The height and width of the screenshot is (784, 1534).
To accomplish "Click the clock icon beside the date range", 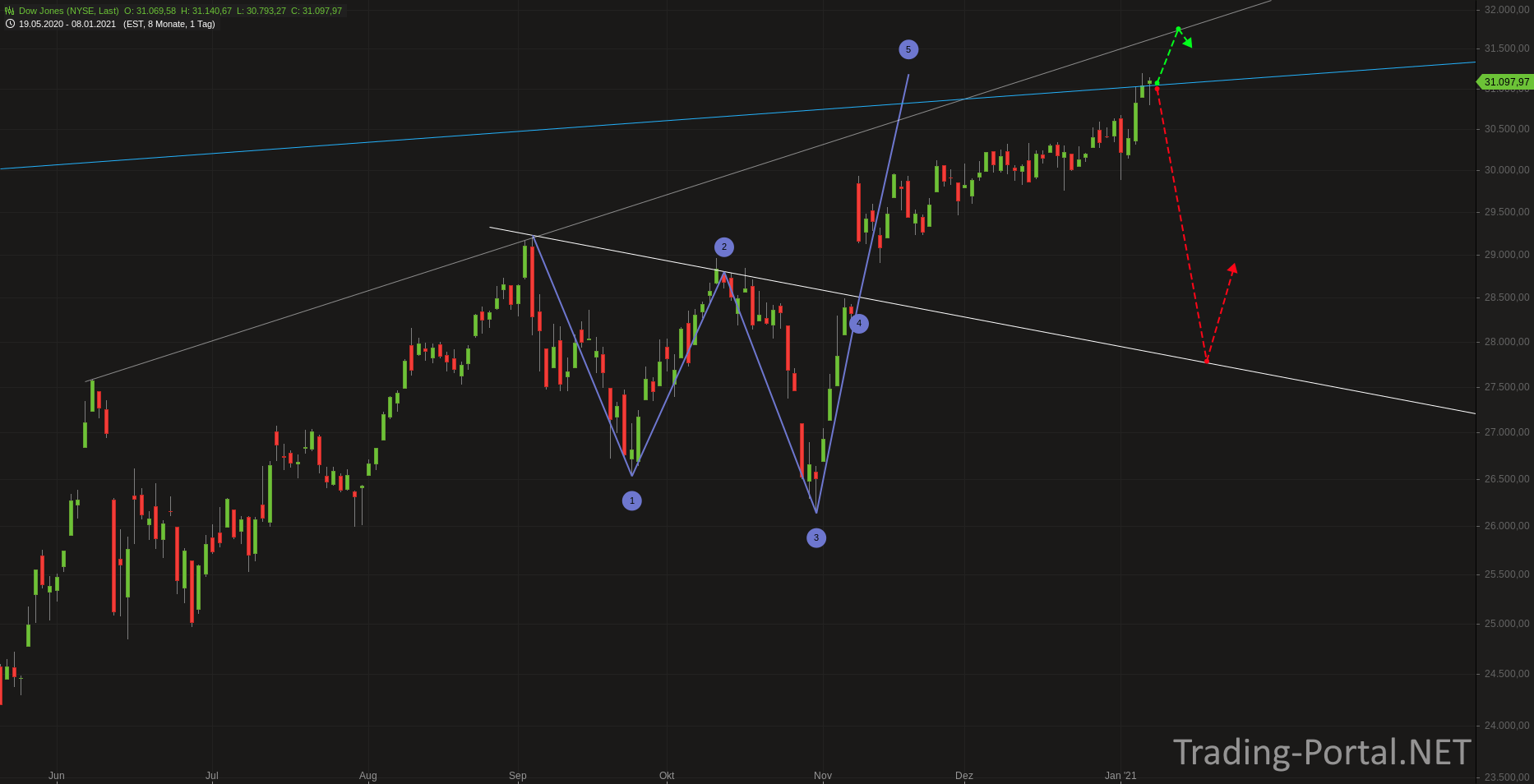I will 10,24.
